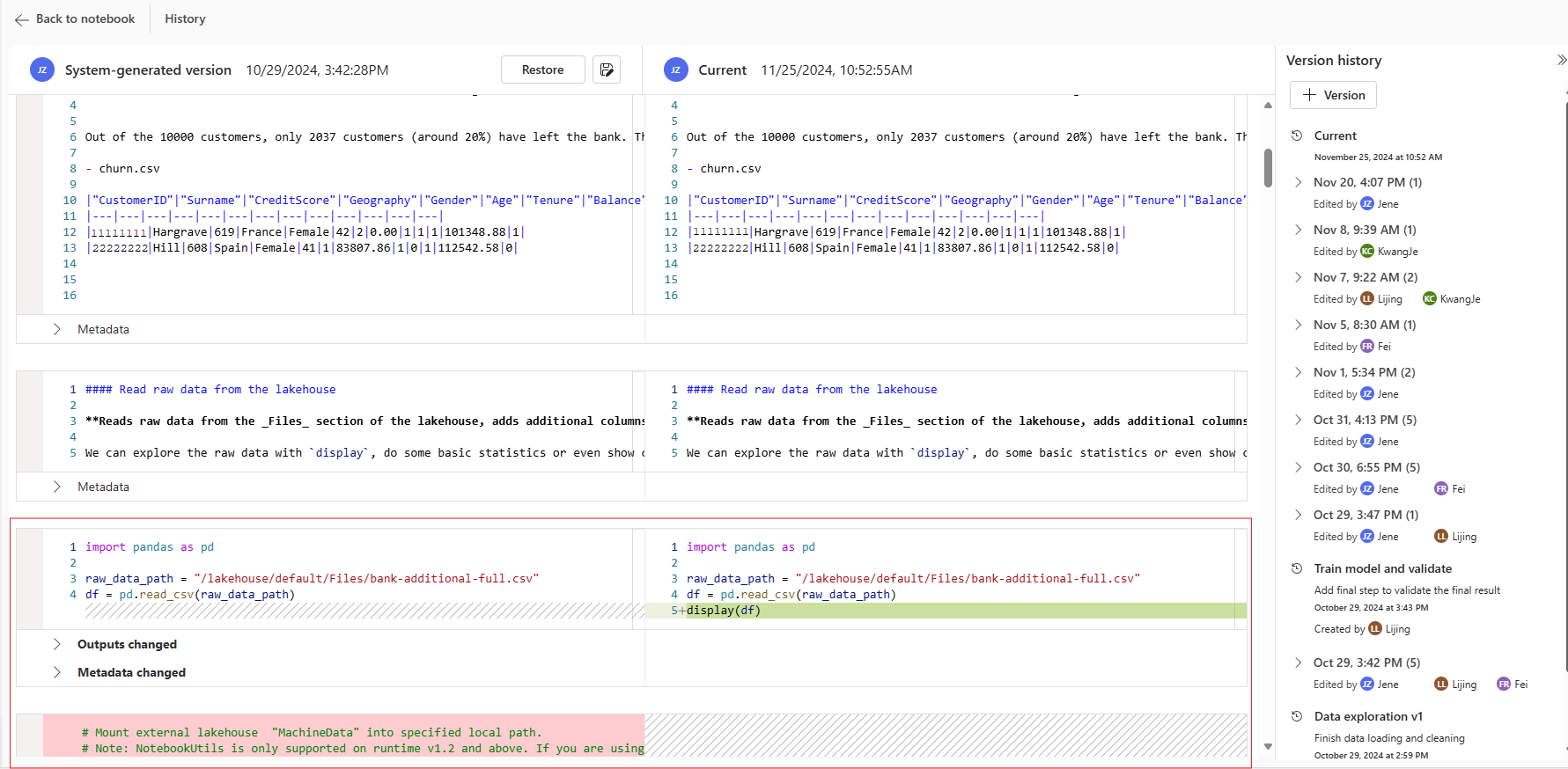Viewport: 1568px width, 769px height.
Task: Expand the first Metadata section
Action: point(57,329)
